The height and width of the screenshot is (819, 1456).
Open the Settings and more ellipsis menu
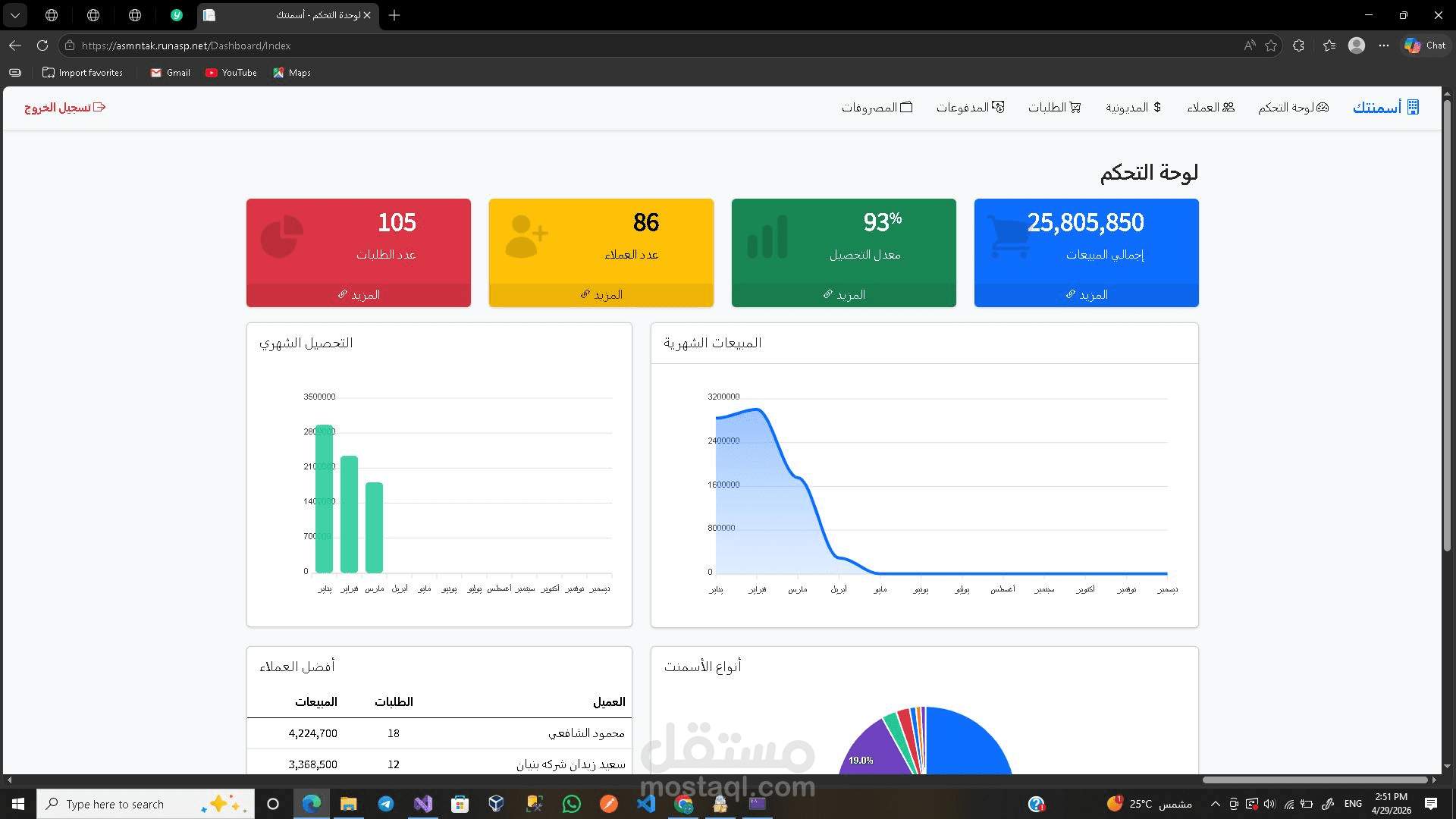[x=1384, y=45]
